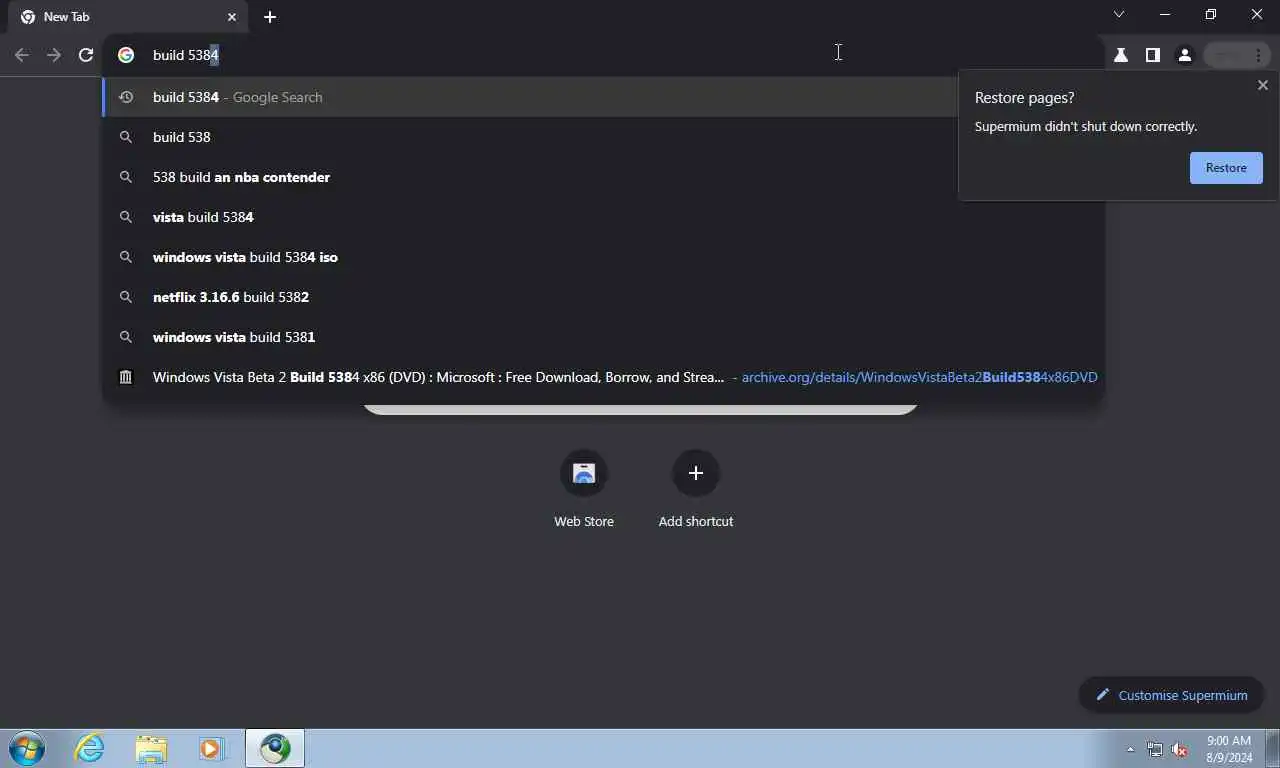Open the archive.org Windows Vista Beta 2 result
1280x768 pixels.
[603, 377]
